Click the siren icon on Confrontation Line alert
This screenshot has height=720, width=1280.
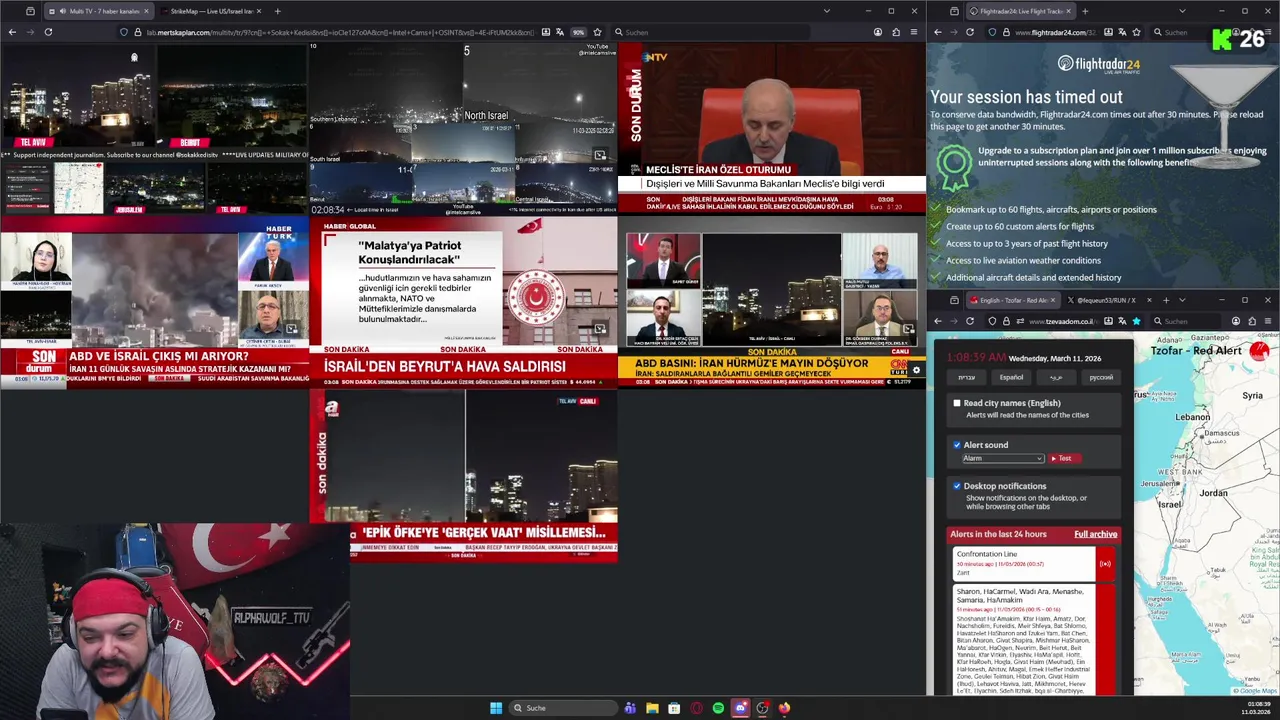[1104, 564]
